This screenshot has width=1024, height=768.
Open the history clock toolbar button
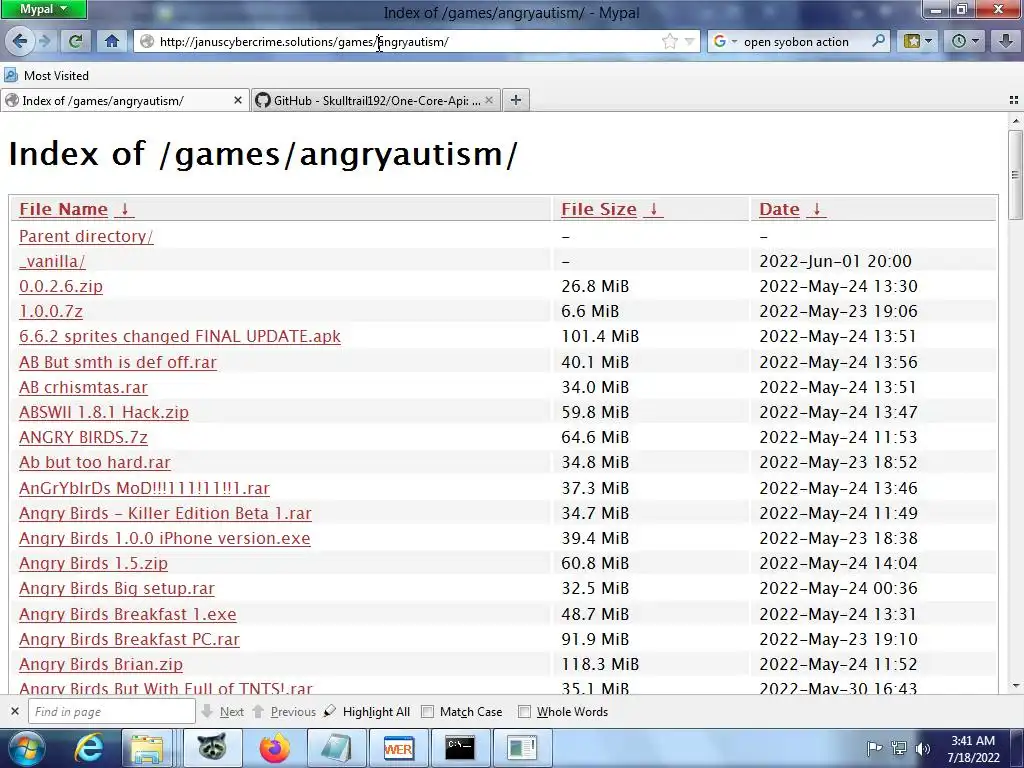(x=965, y=41)
